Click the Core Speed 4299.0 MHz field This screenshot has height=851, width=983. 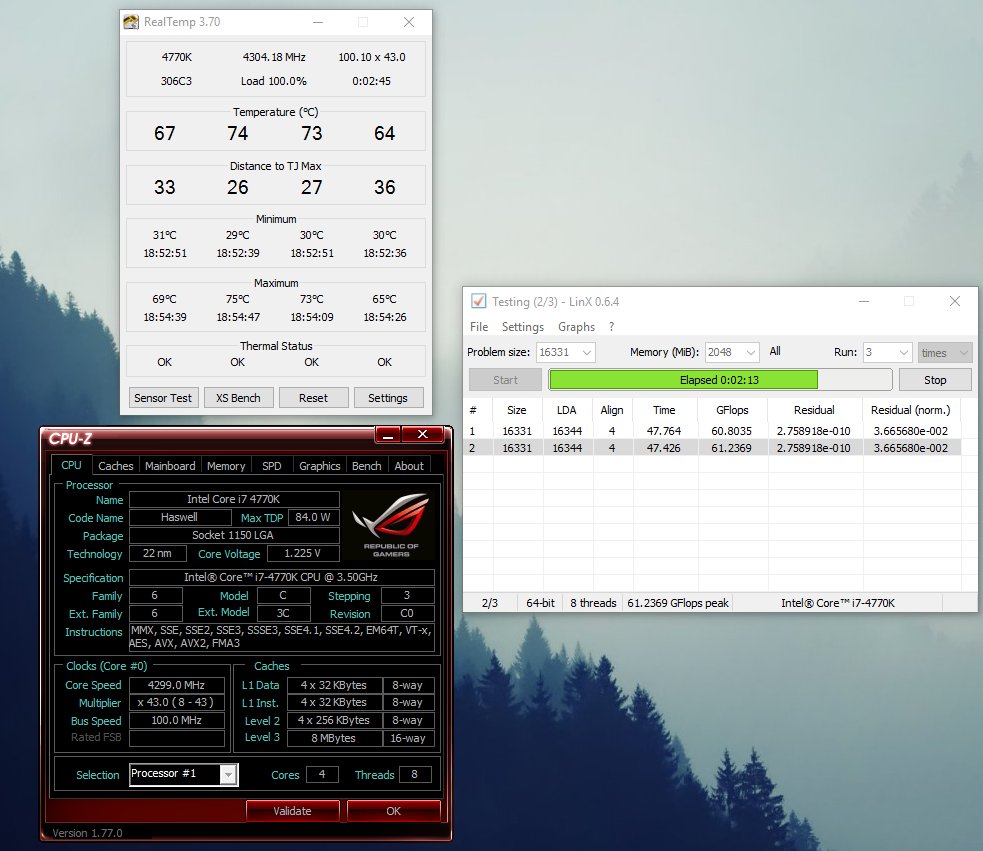pyautogui.click(x=176, y=685)
